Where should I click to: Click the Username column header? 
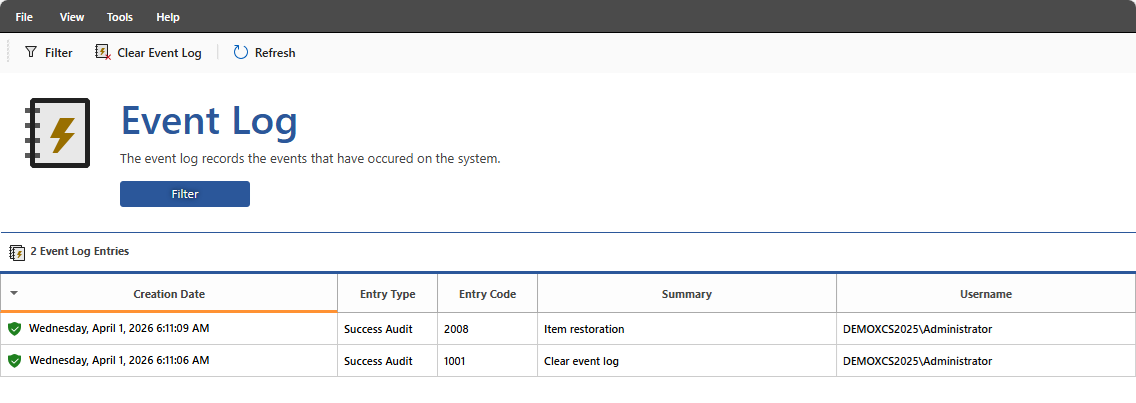985,294
